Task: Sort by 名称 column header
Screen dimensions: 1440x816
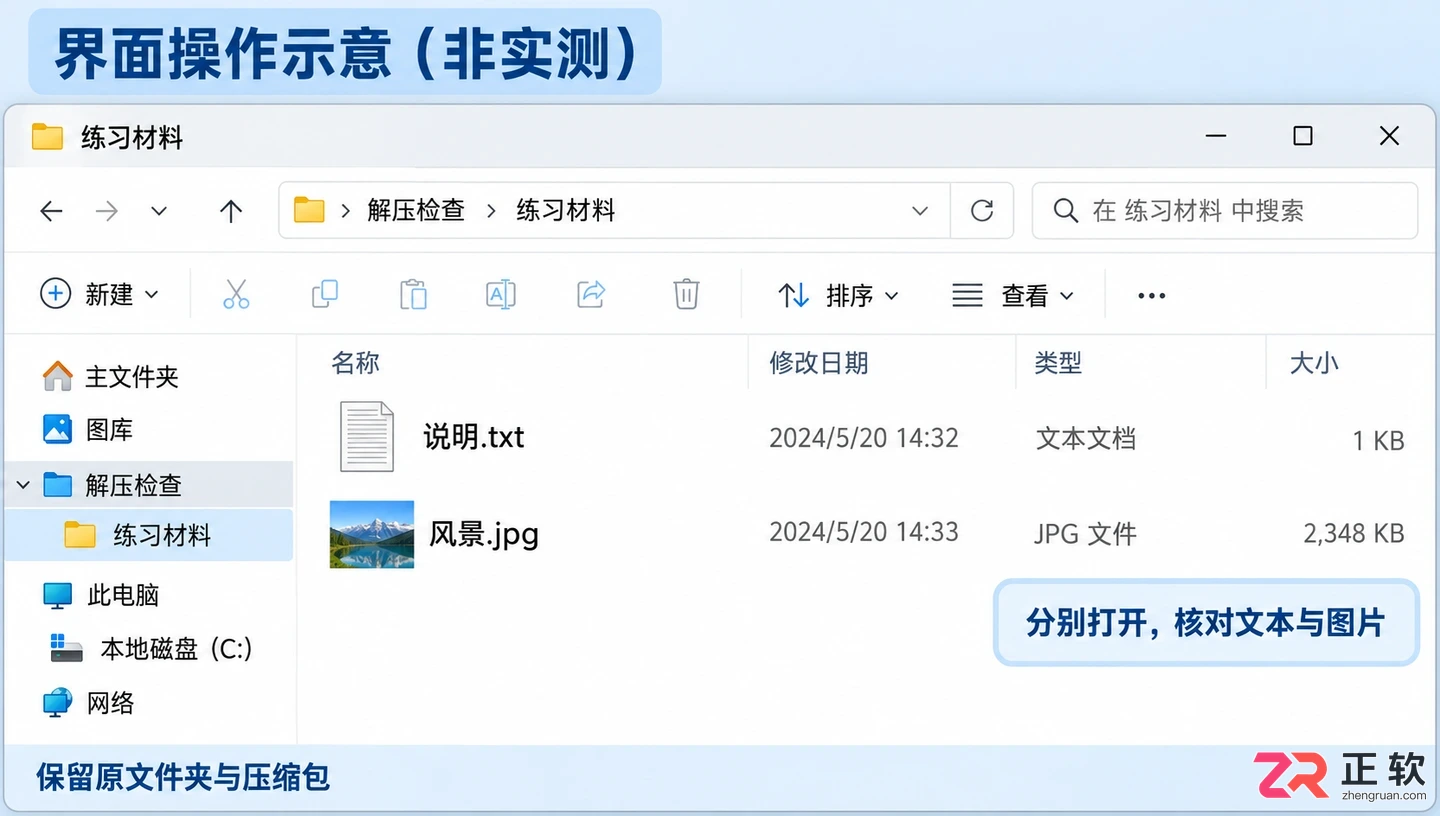Action: click(x=356, y=363)
